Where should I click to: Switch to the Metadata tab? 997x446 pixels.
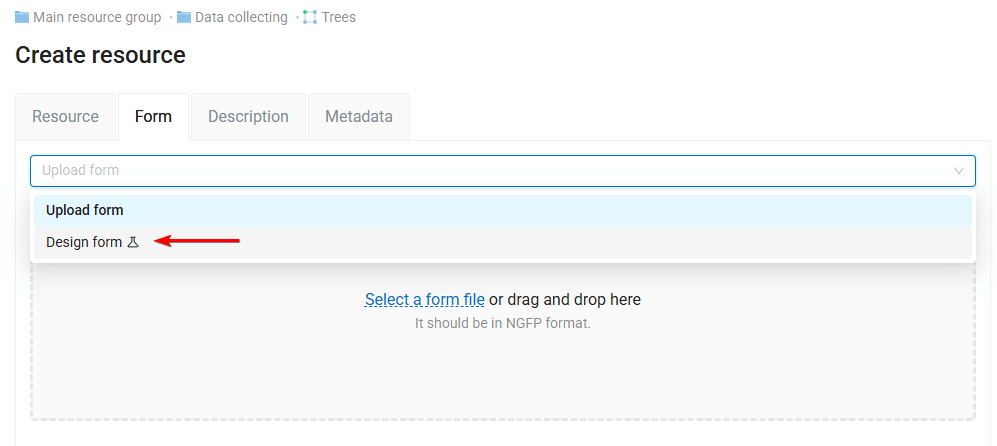point(359,117)
